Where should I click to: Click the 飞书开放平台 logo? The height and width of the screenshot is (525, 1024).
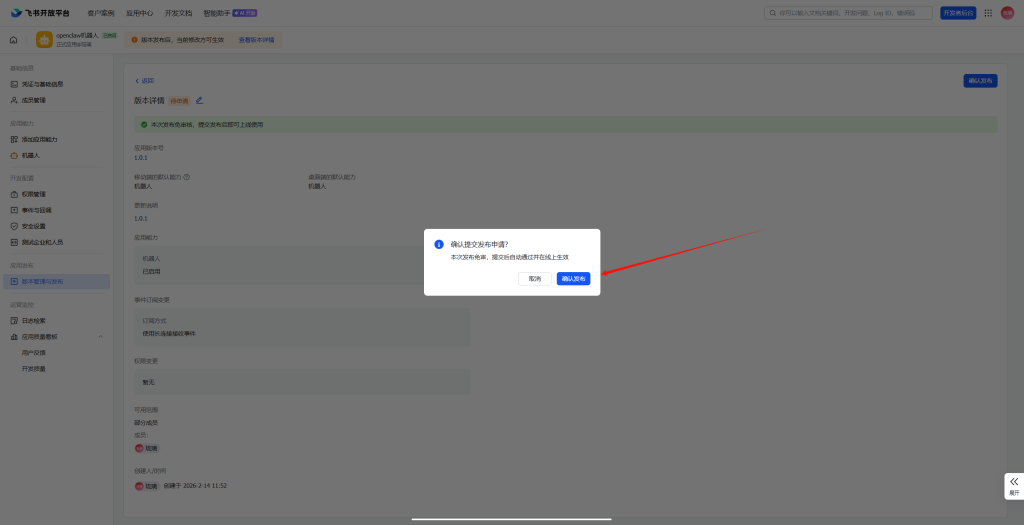coord(40,13)
